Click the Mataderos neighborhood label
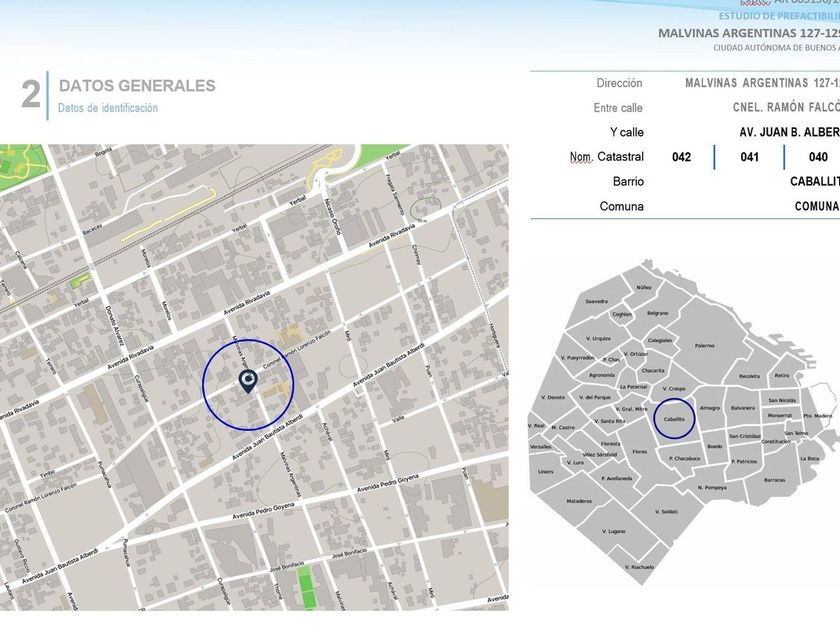The width and height of the screenshot is (840, 630). click(579, 501)
